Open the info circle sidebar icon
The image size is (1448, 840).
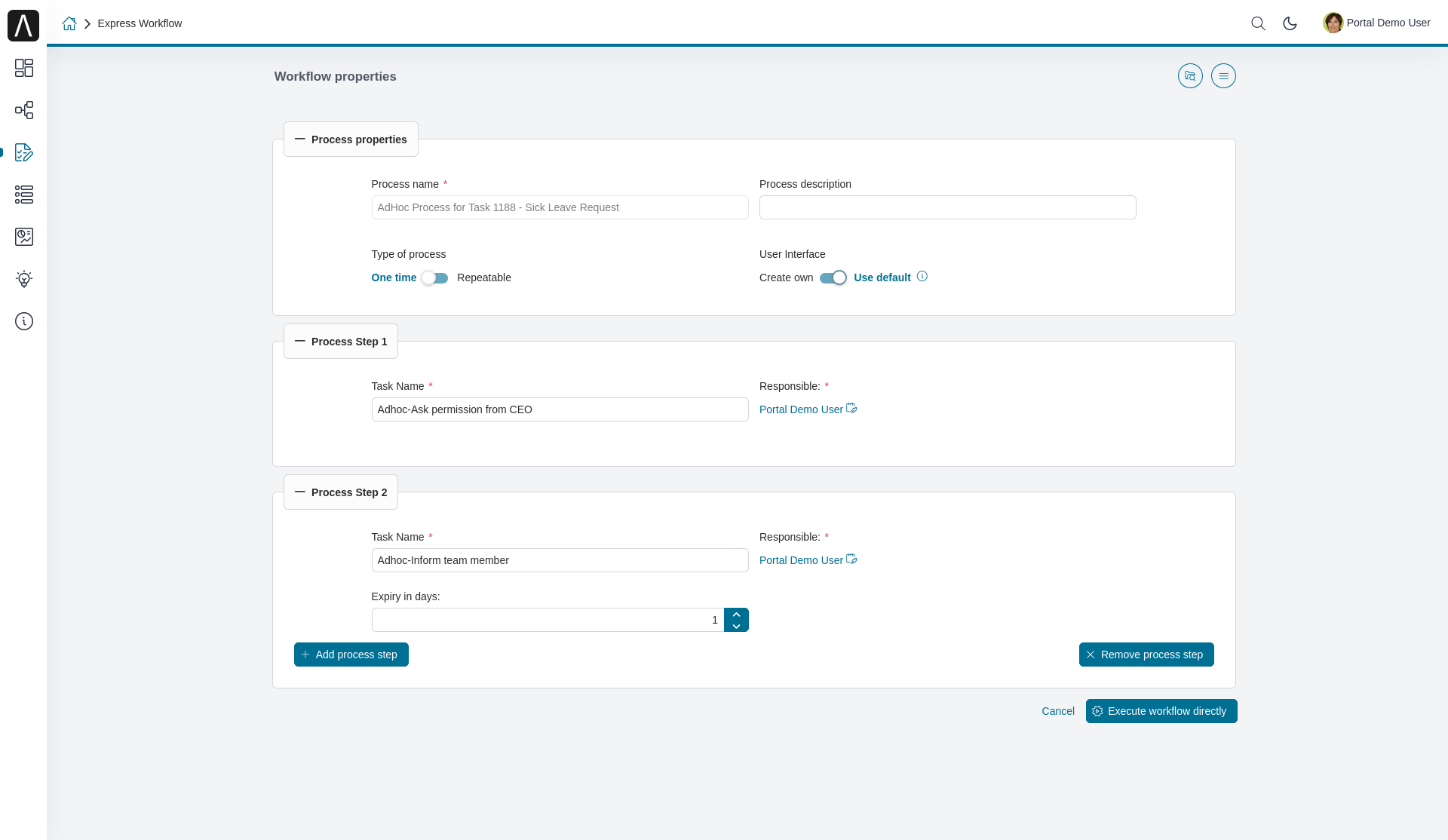coord(24,321)
